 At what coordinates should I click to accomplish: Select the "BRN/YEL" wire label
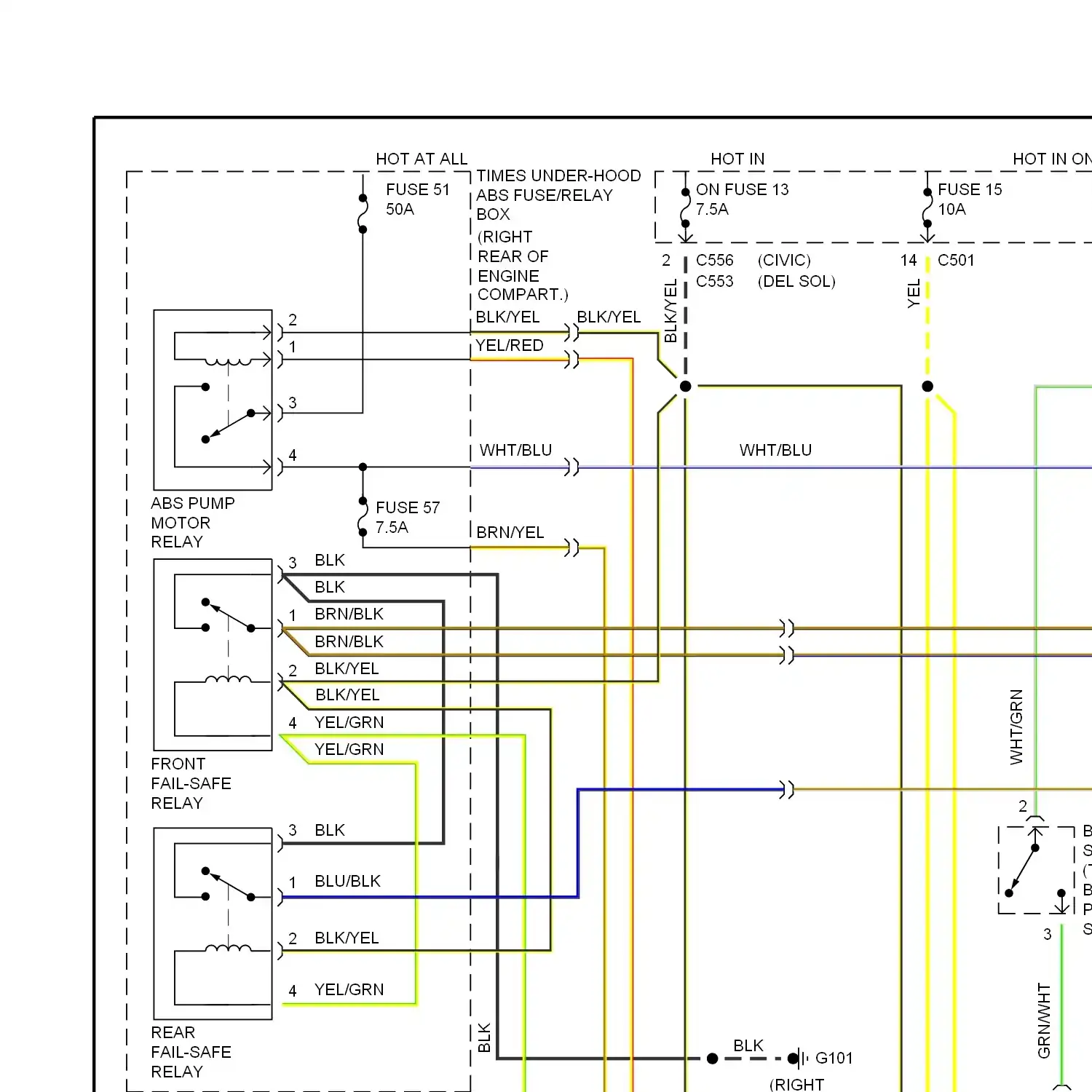510,532
